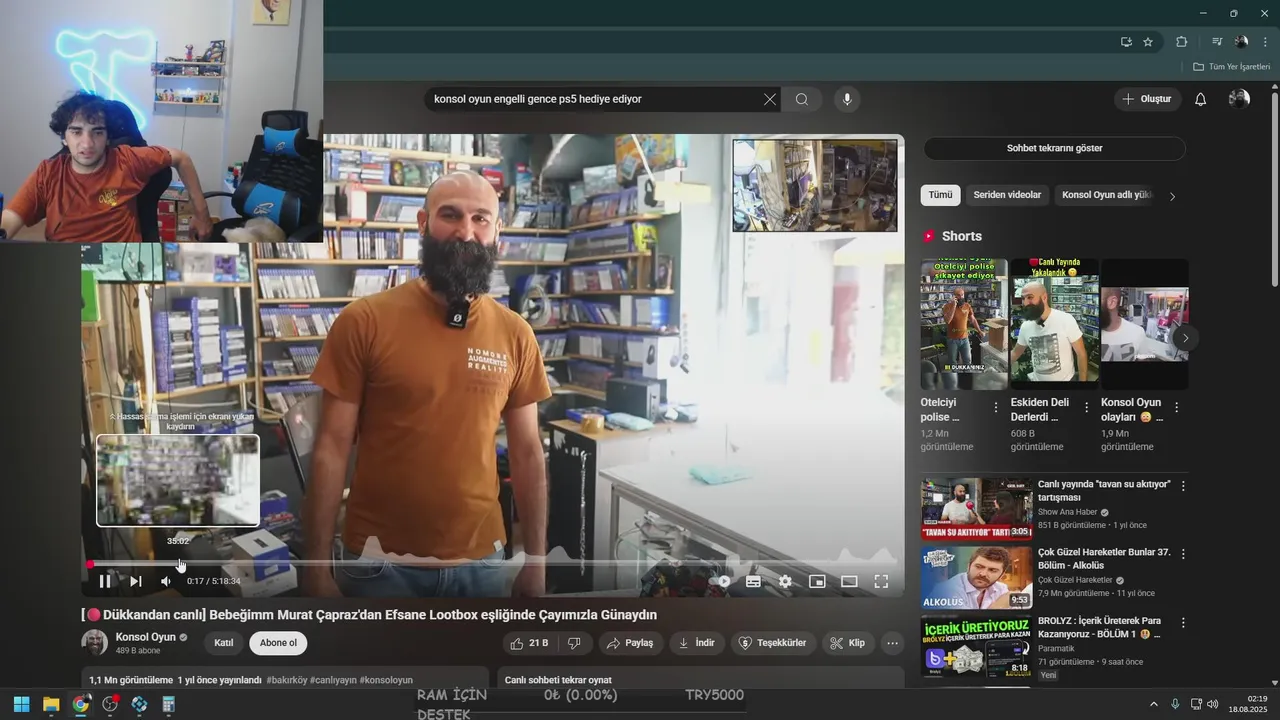Switch to miniplayer mode
1280x720 pixels.
(x=817, y=581)
